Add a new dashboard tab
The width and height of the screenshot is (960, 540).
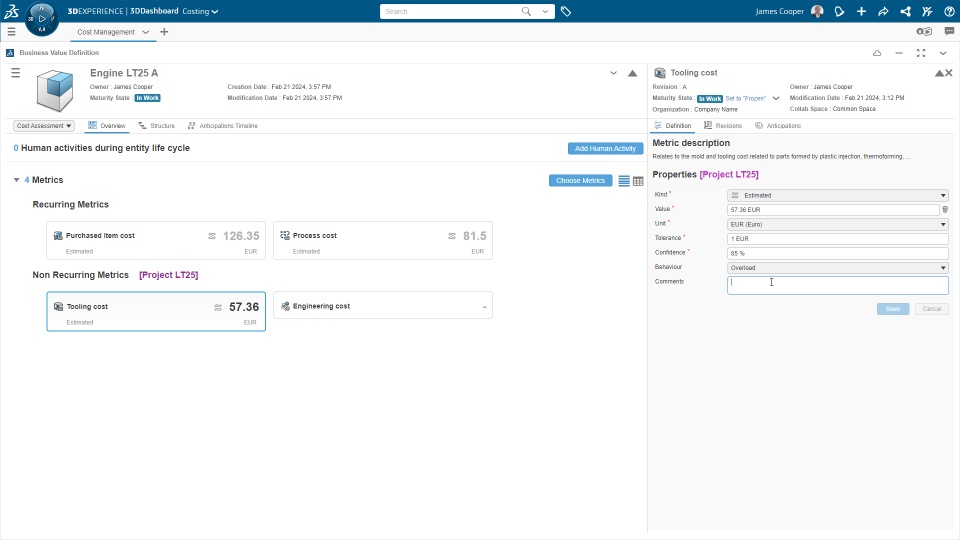(164, 32)
